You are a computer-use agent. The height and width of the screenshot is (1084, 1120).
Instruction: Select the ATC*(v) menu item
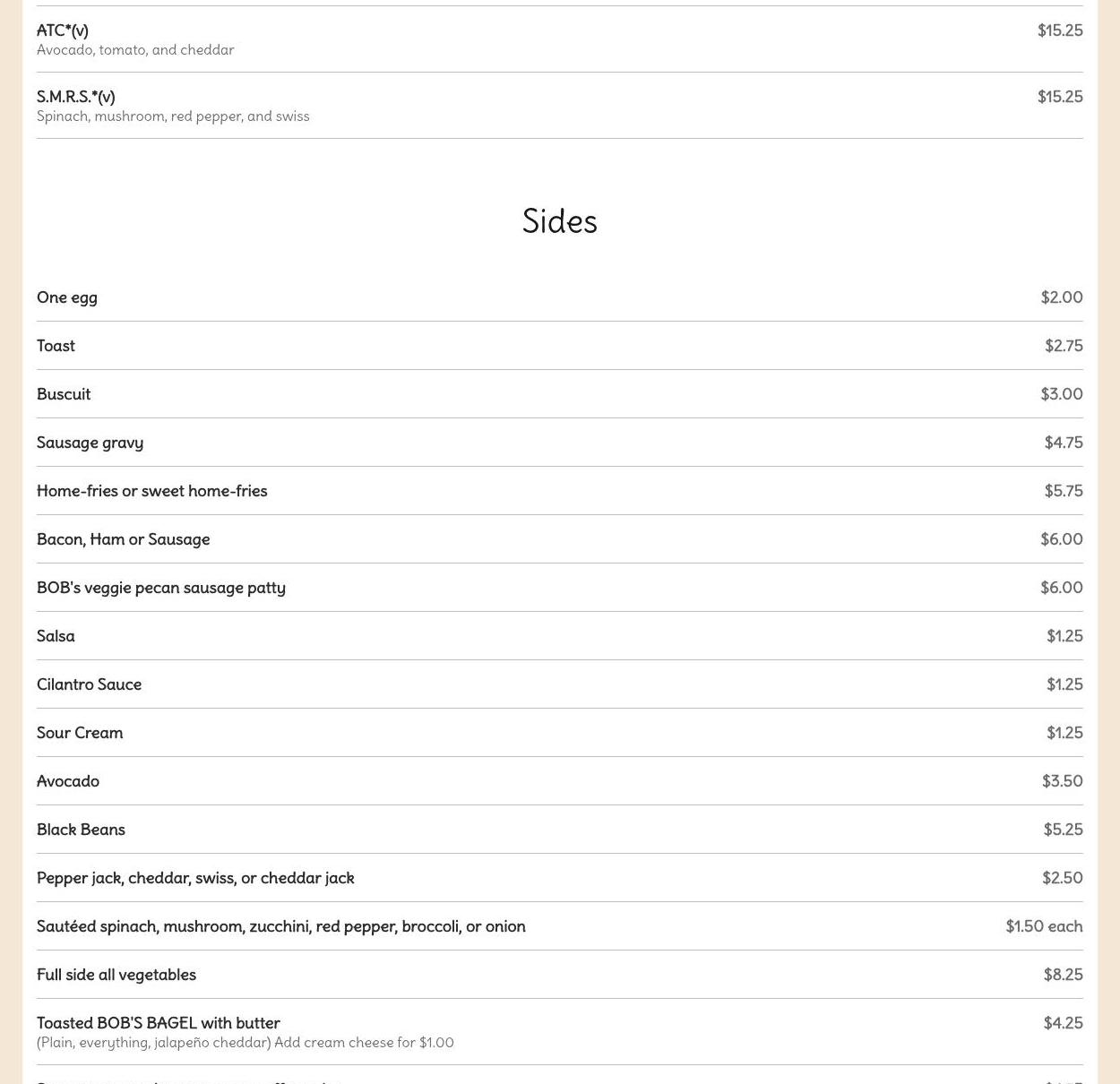(x=63, y=30)
